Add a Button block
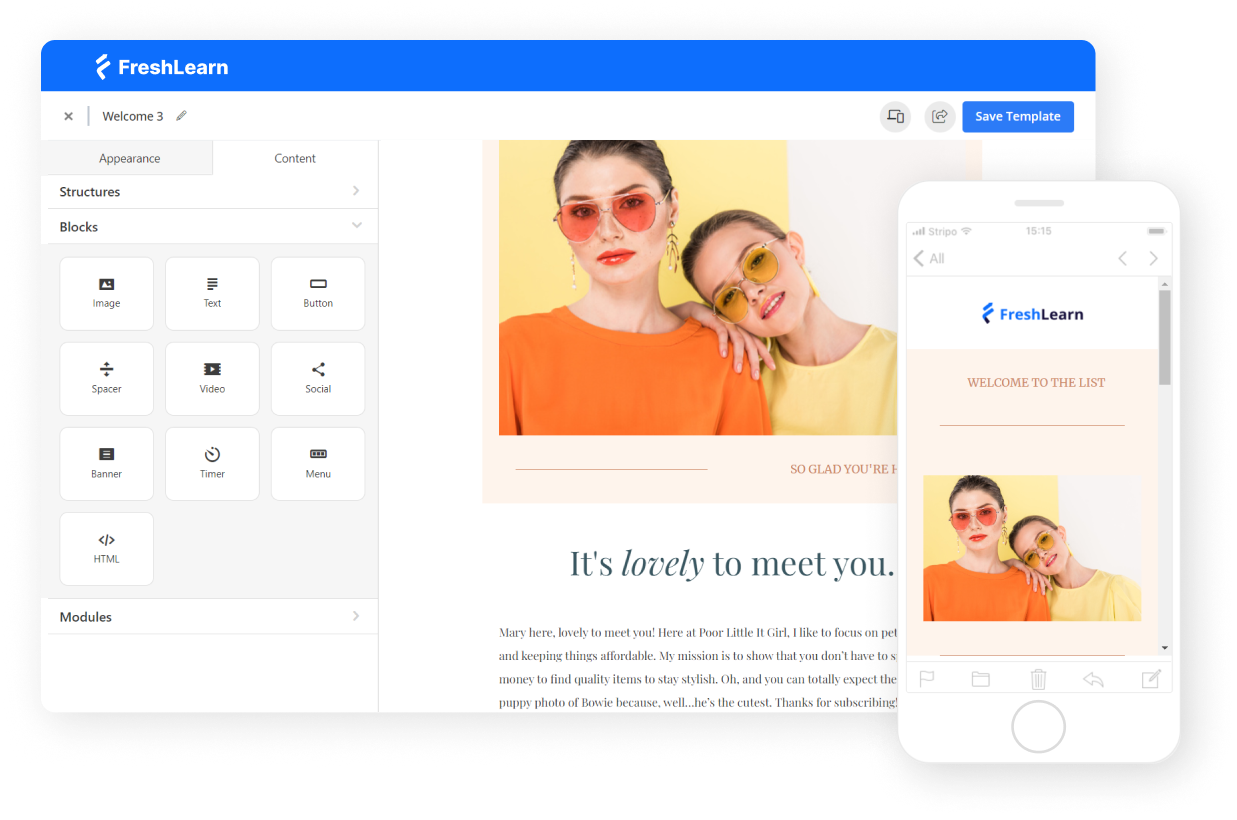Screen dimensions: 1237x820 pos(318,293)
